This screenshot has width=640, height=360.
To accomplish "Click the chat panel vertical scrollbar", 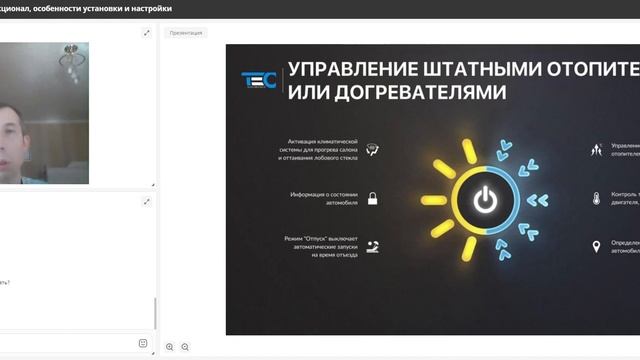I will (155, 313).
